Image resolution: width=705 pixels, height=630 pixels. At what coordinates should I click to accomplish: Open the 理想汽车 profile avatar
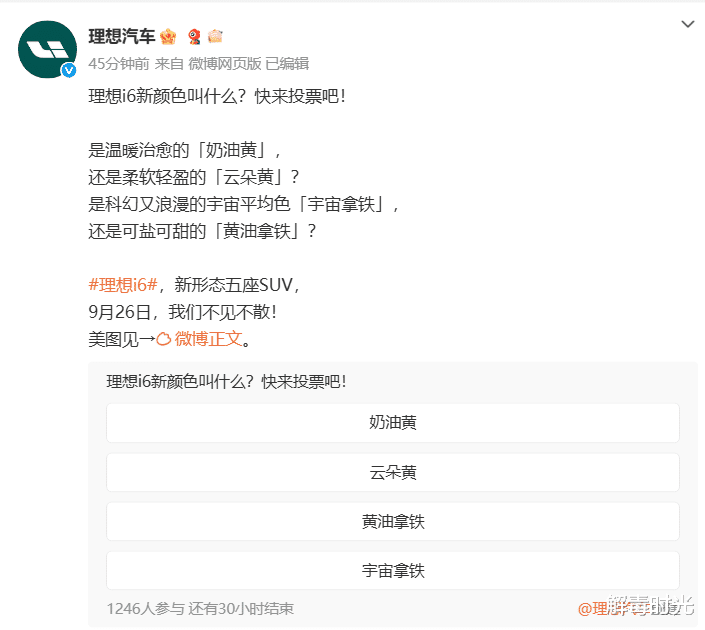click(x=47, y=49)
